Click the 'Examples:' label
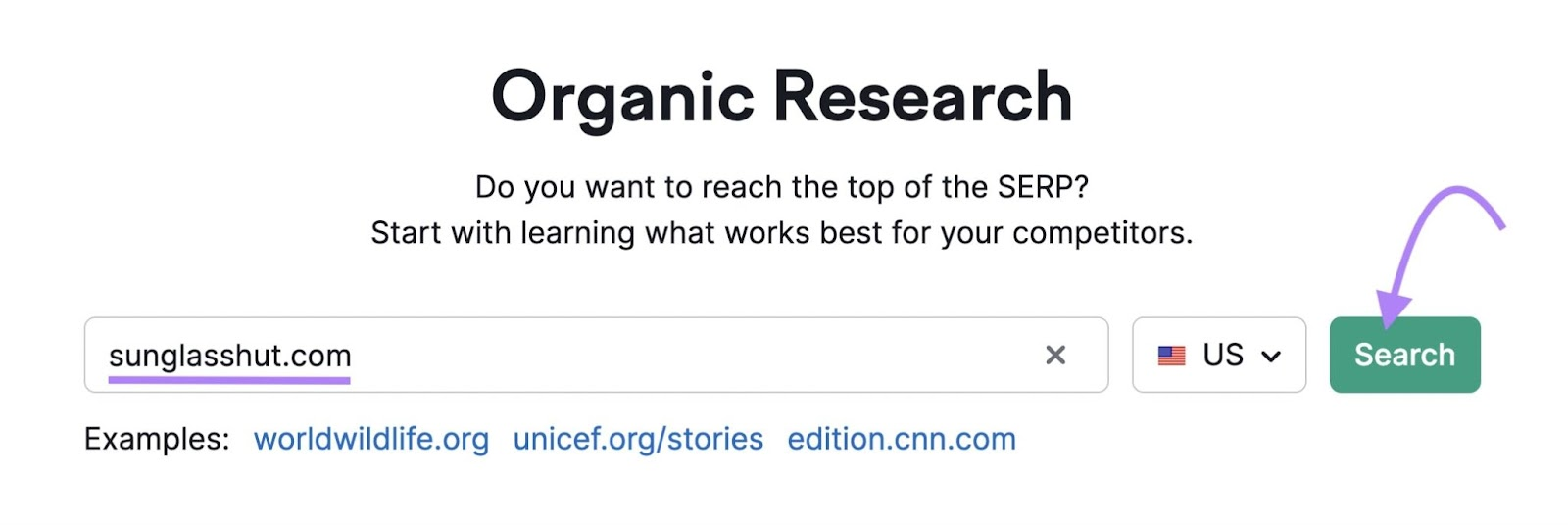Screen dimensions: 1568x525 tap(157, 439)
